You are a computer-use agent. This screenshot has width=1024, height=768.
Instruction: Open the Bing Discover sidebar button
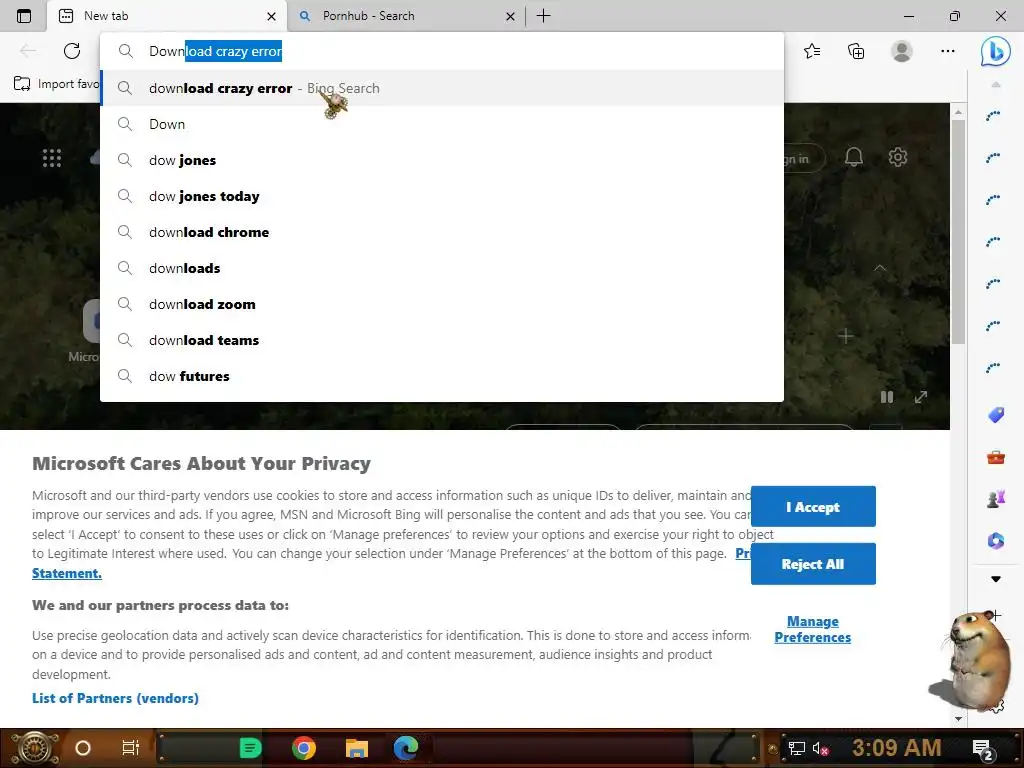[x=995, y=51]
